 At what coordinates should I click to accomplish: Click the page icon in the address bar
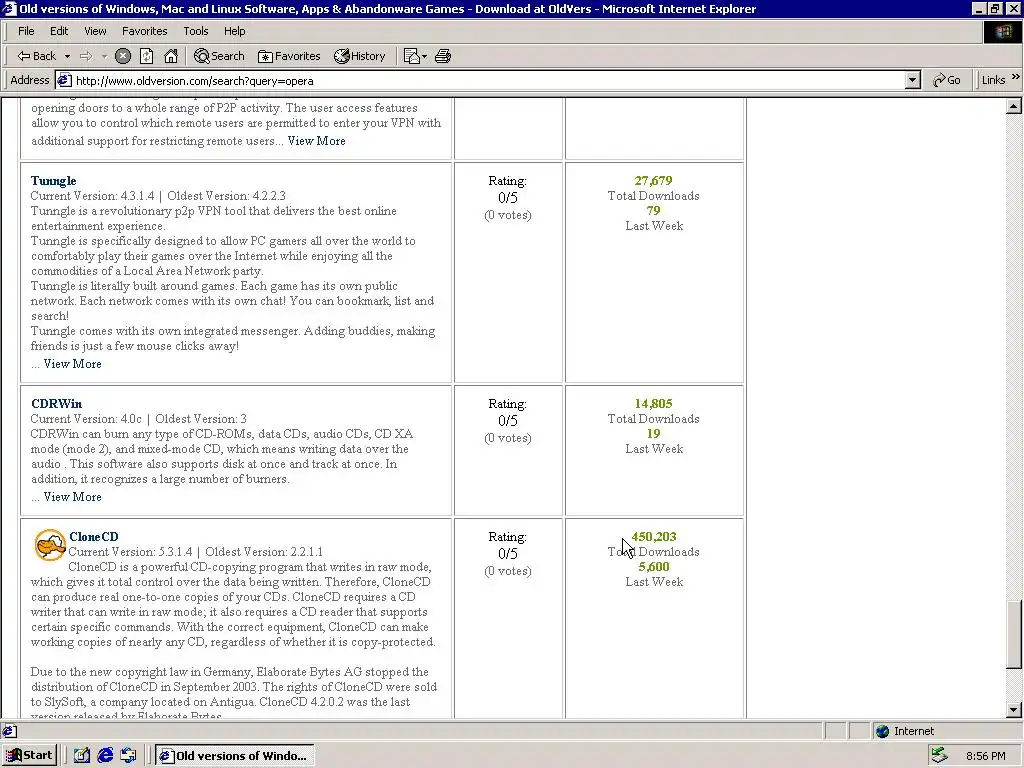[x=64, y=80]
